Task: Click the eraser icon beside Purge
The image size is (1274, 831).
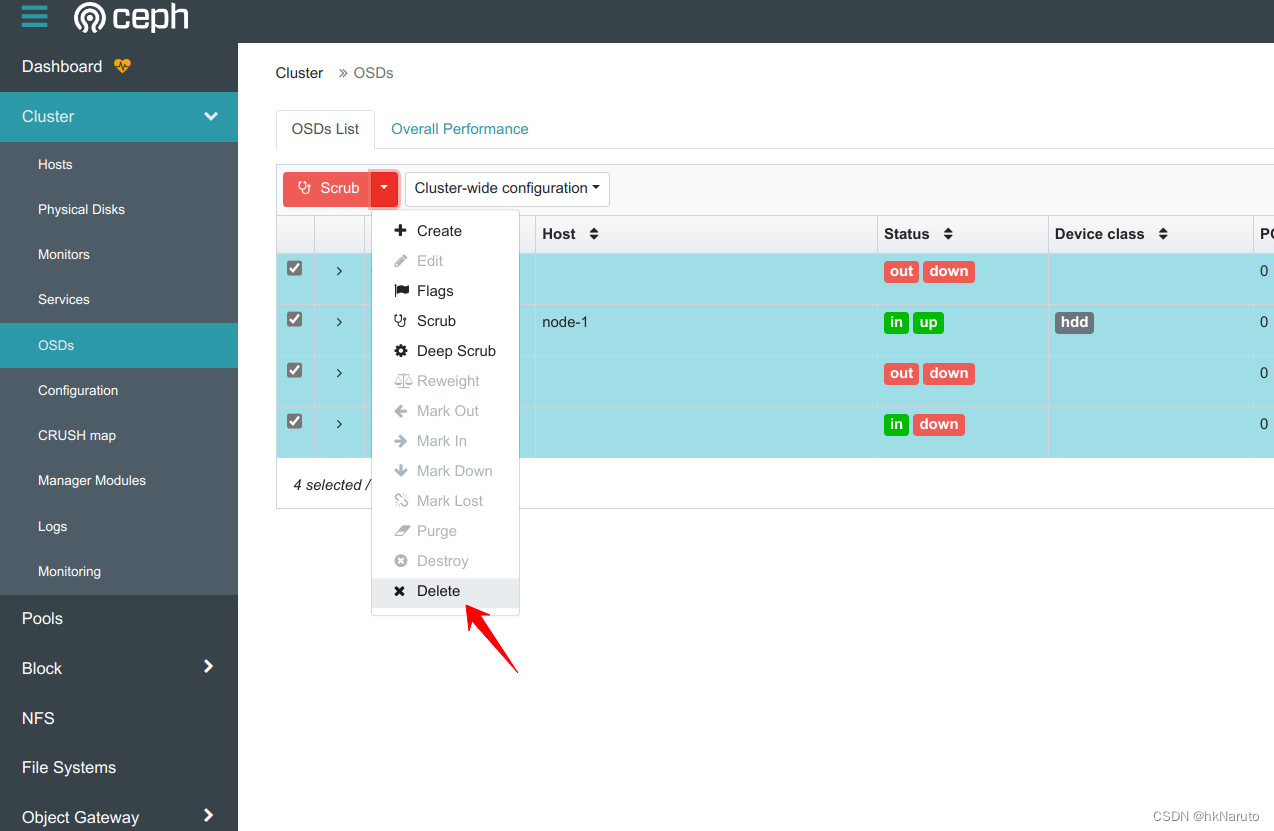Action: click(402, 531)
